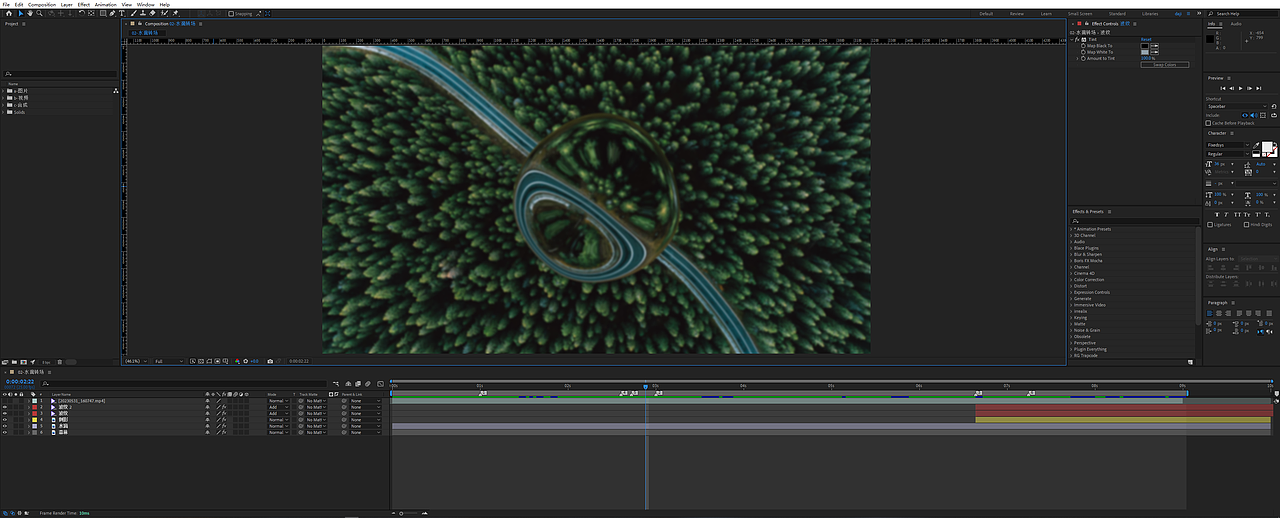Click the Map White To color swatch
1280x518 pixels.
coord(1145,52)
